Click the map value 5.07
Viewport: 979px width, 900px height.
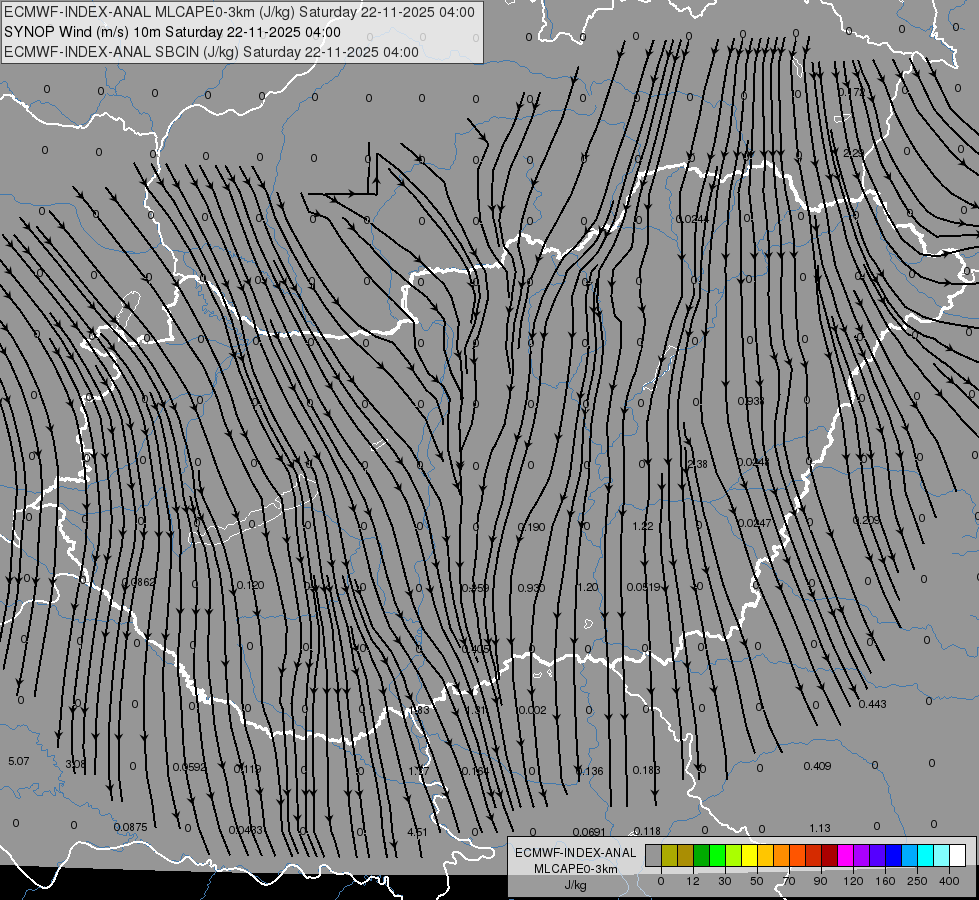pyautogui.click(x=19, y=761)
